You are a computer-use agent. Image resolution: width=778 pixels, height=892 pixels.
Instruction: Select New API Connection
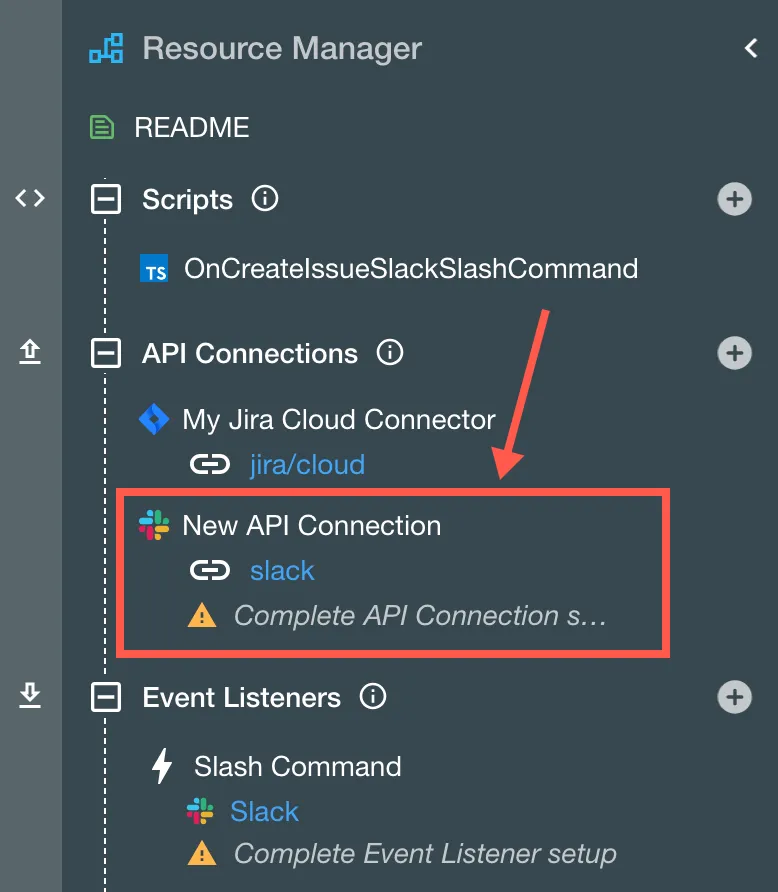coord(312,525)
